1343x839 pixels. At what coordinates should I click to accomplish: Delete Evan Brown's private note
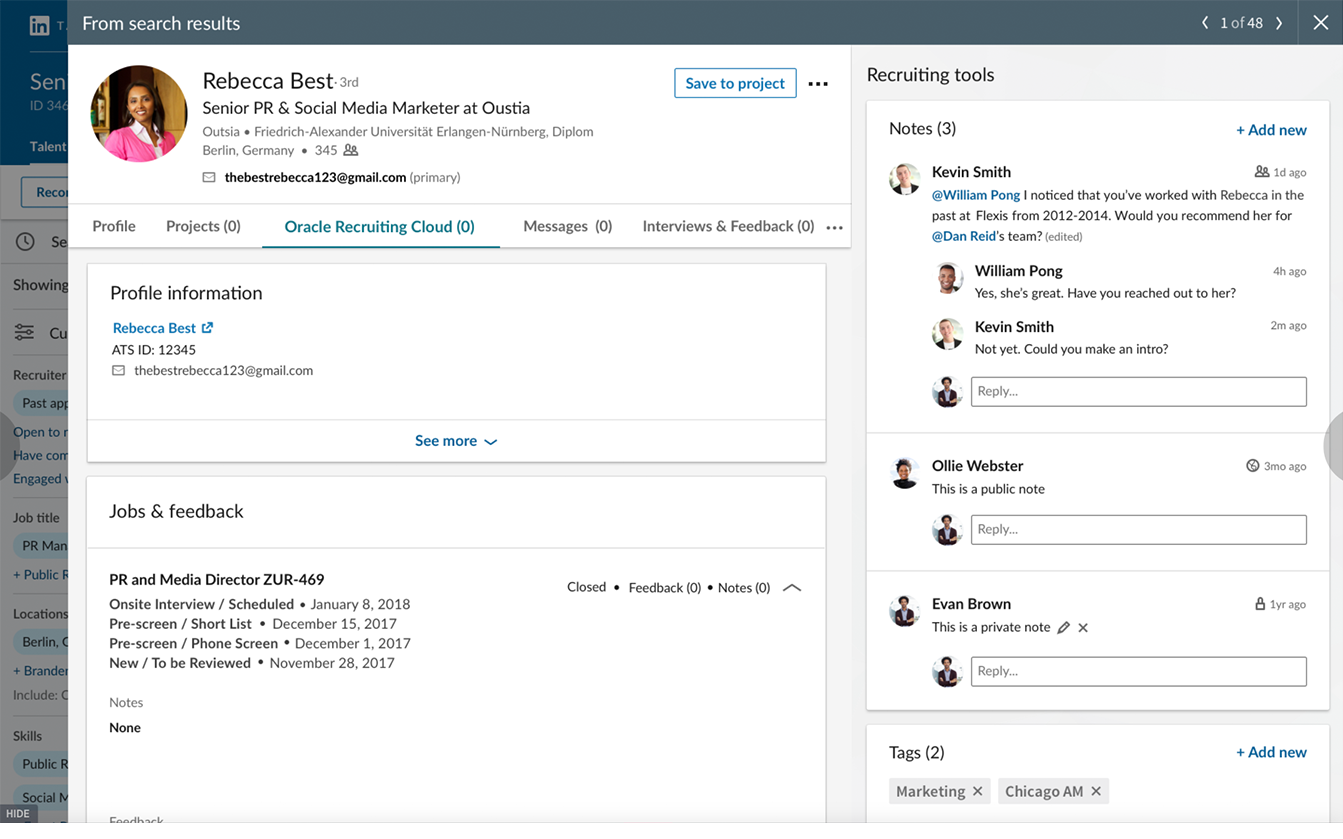click(x=1082, y=627)
